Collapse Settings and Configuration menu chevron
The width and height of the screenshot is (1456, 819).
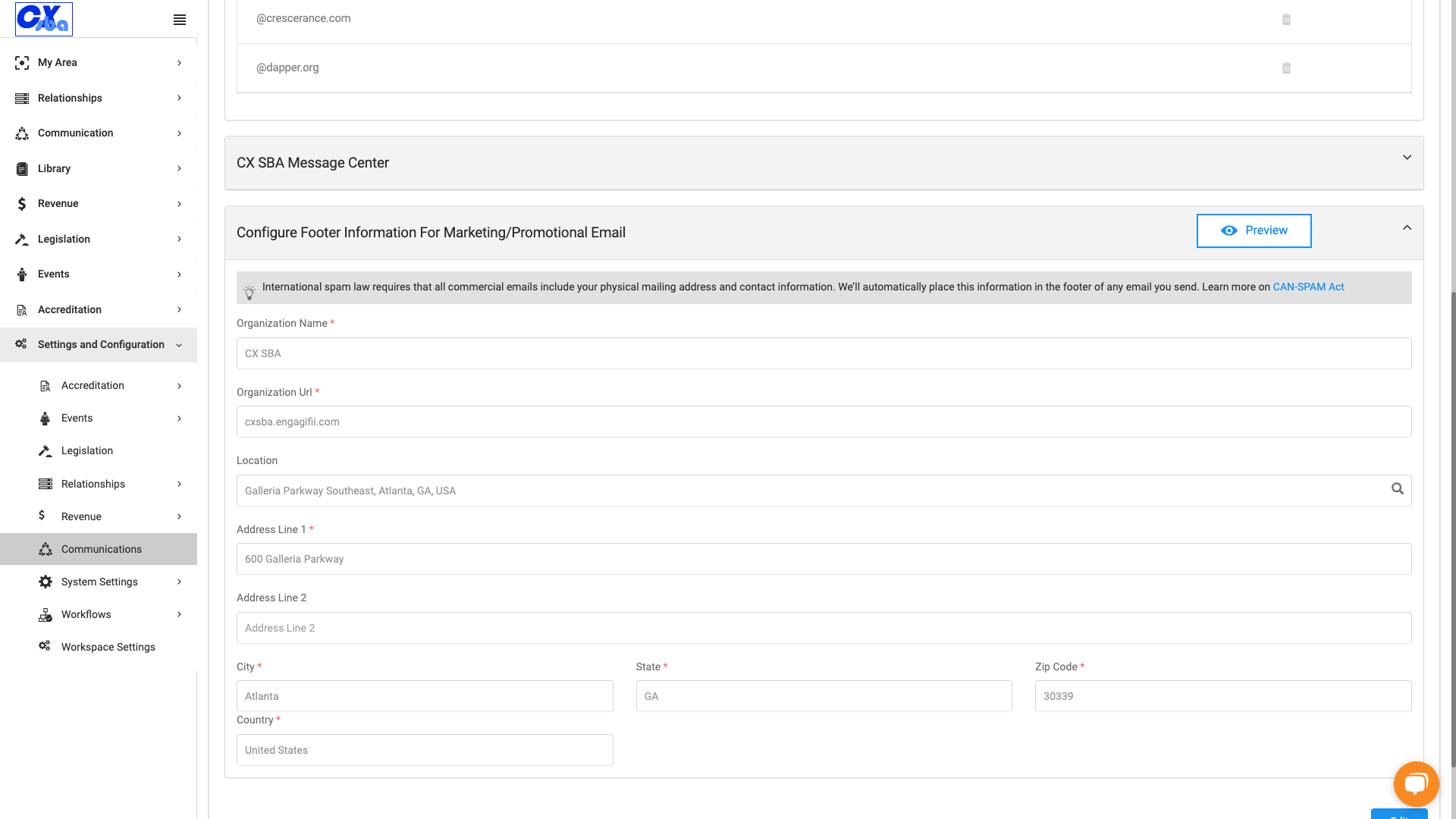tap(179, 346)
